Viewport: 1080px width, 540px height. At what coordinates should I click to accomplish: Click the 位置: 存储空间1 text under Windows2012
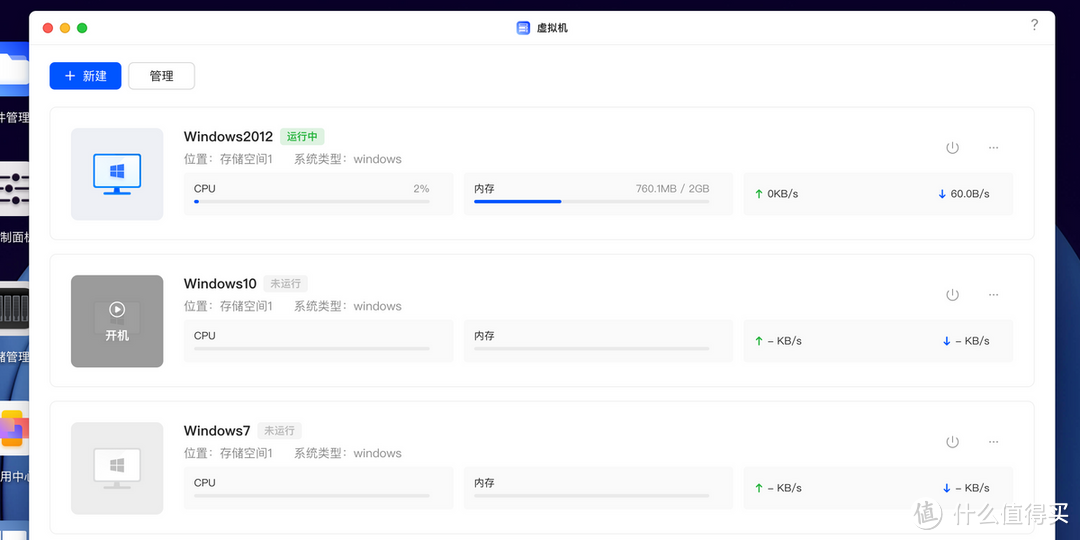(229, 159)
